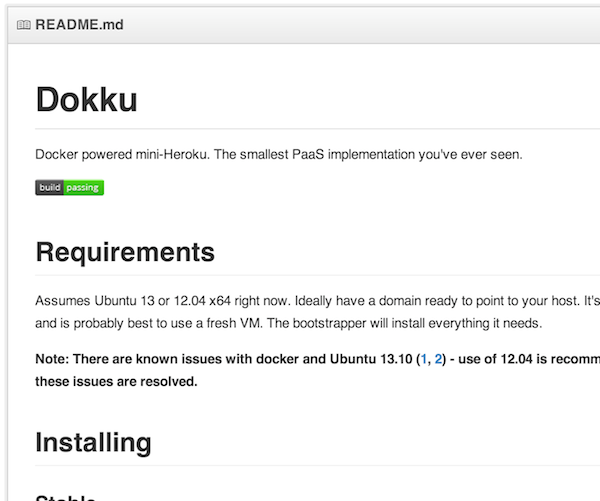Click the "these issues are resolved." bold line

(x=116, y=381)
